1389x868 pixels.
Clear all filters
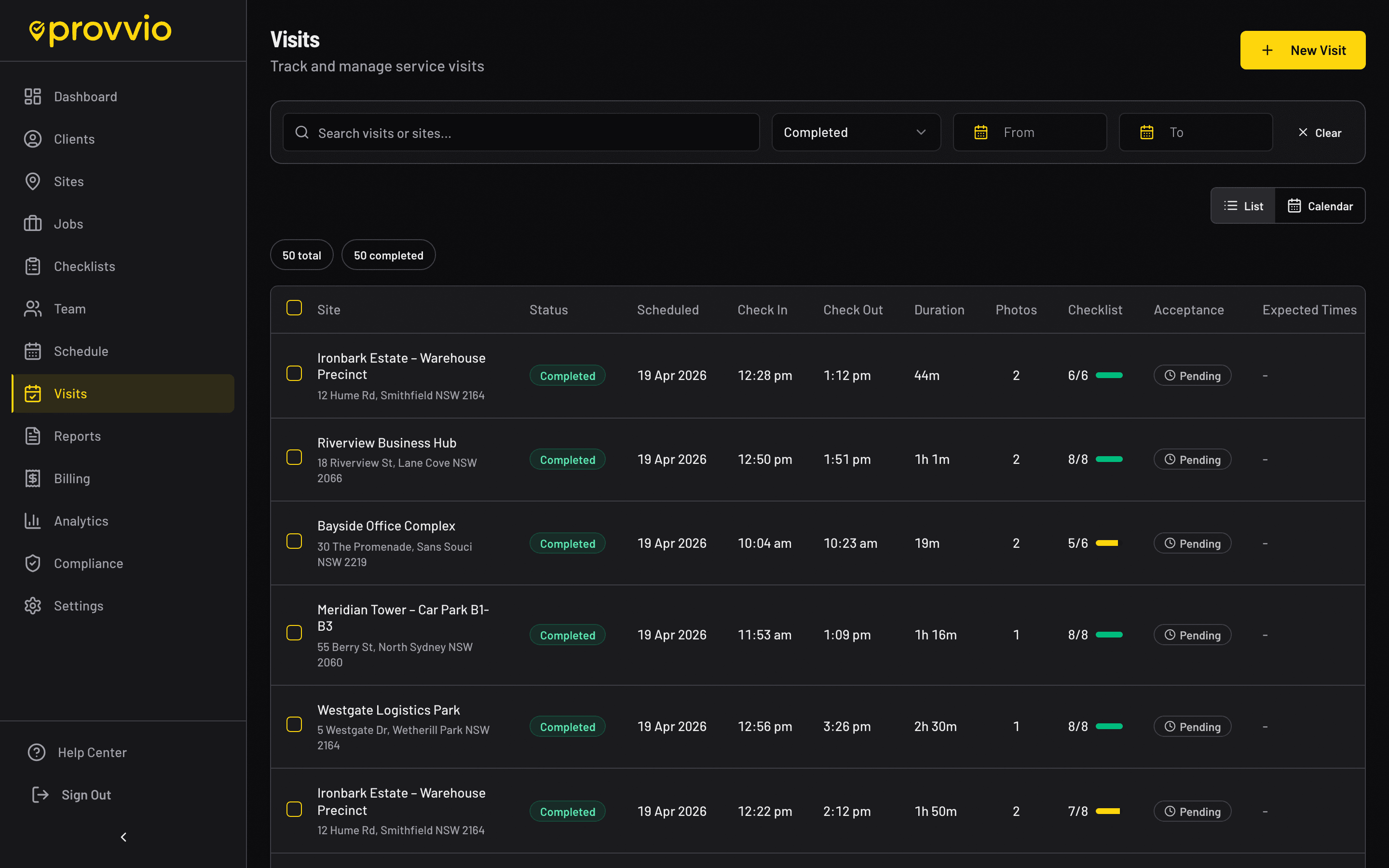point(1320,133)
